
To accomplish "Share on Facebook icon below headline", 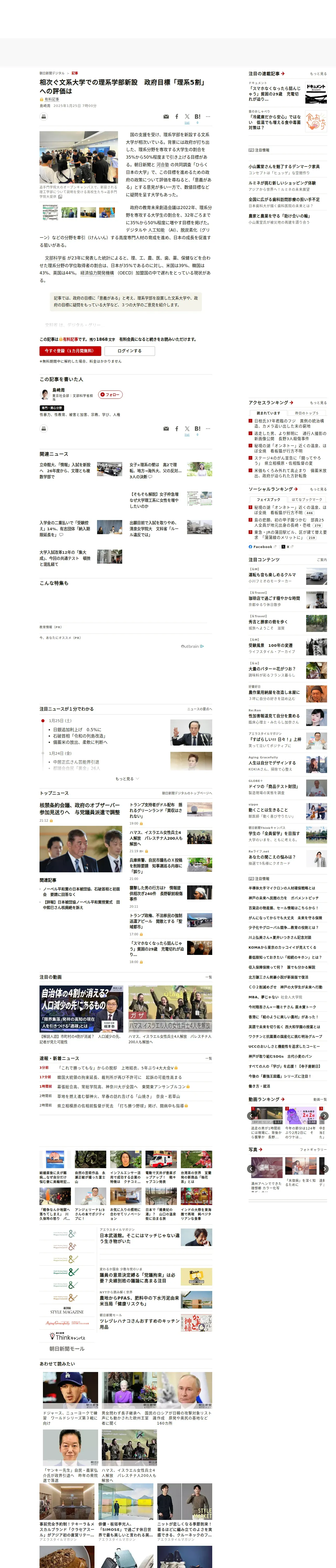I will point(177,116).
